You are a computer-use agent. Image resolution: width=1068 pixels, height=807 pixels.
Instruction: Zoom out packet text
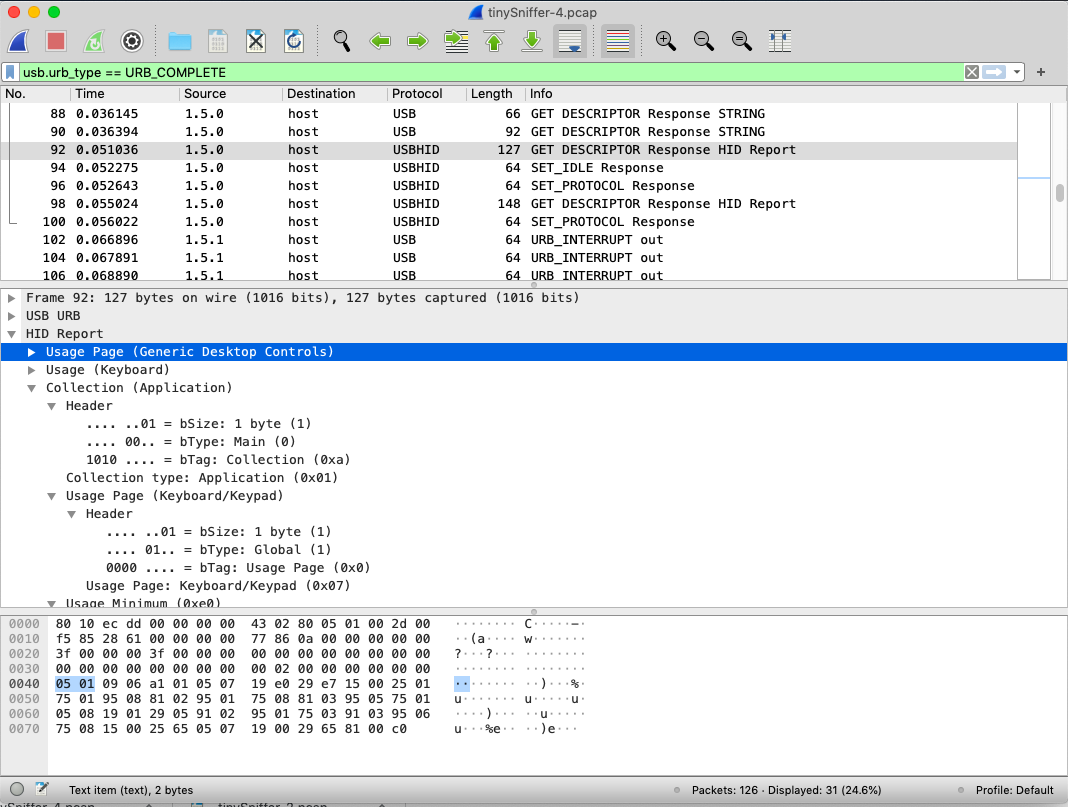click(704, 42)
